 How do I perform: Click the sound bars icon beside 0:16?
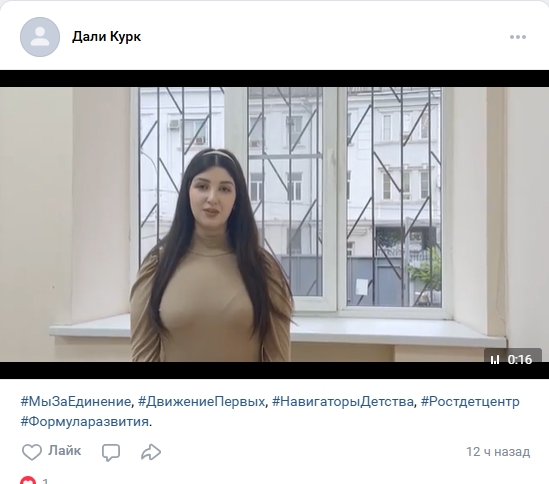[495, 360]
